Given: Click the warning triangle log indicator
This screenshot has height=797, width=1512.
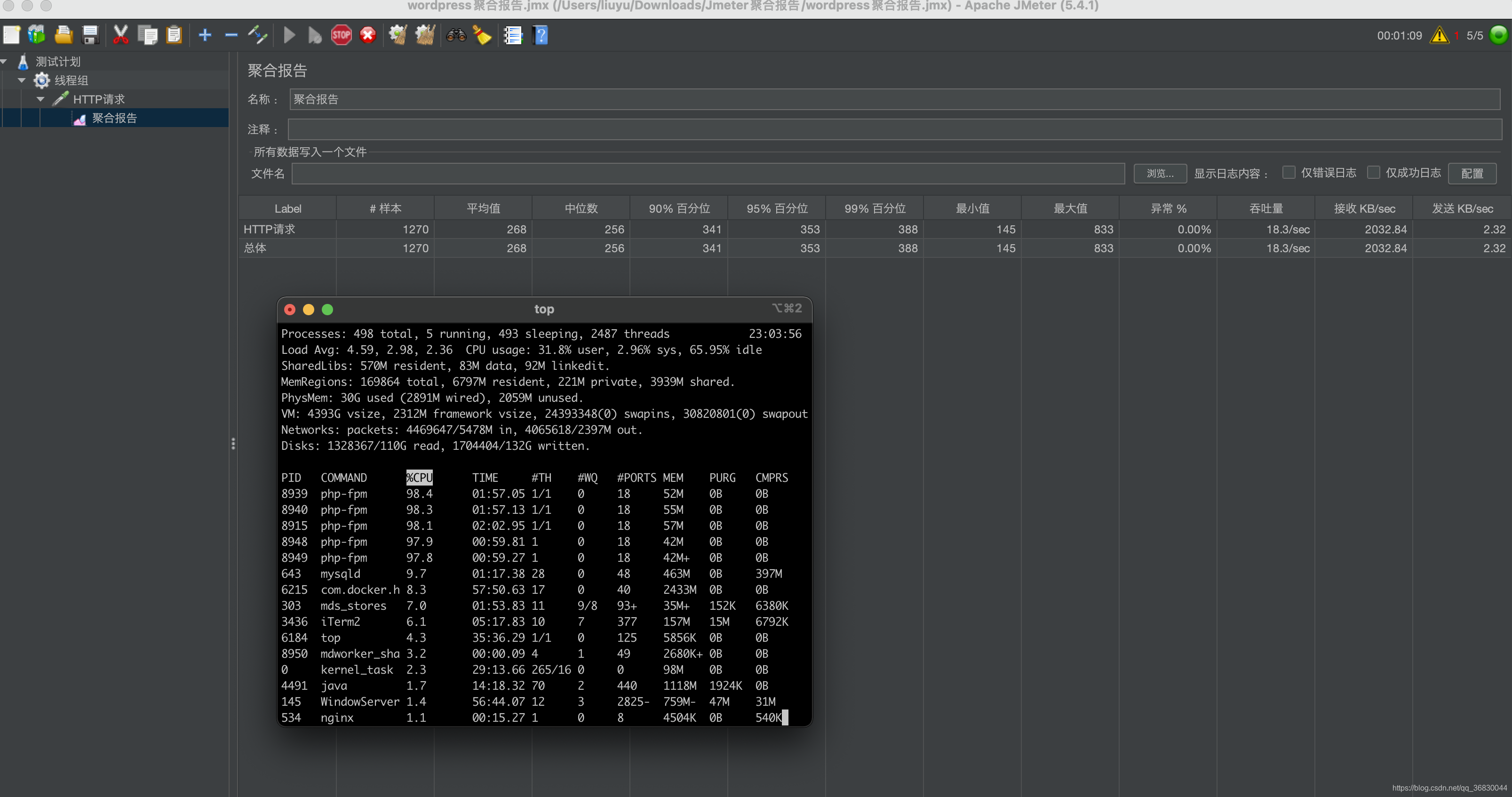Looking at the screenshot, I should point(1439,35).
